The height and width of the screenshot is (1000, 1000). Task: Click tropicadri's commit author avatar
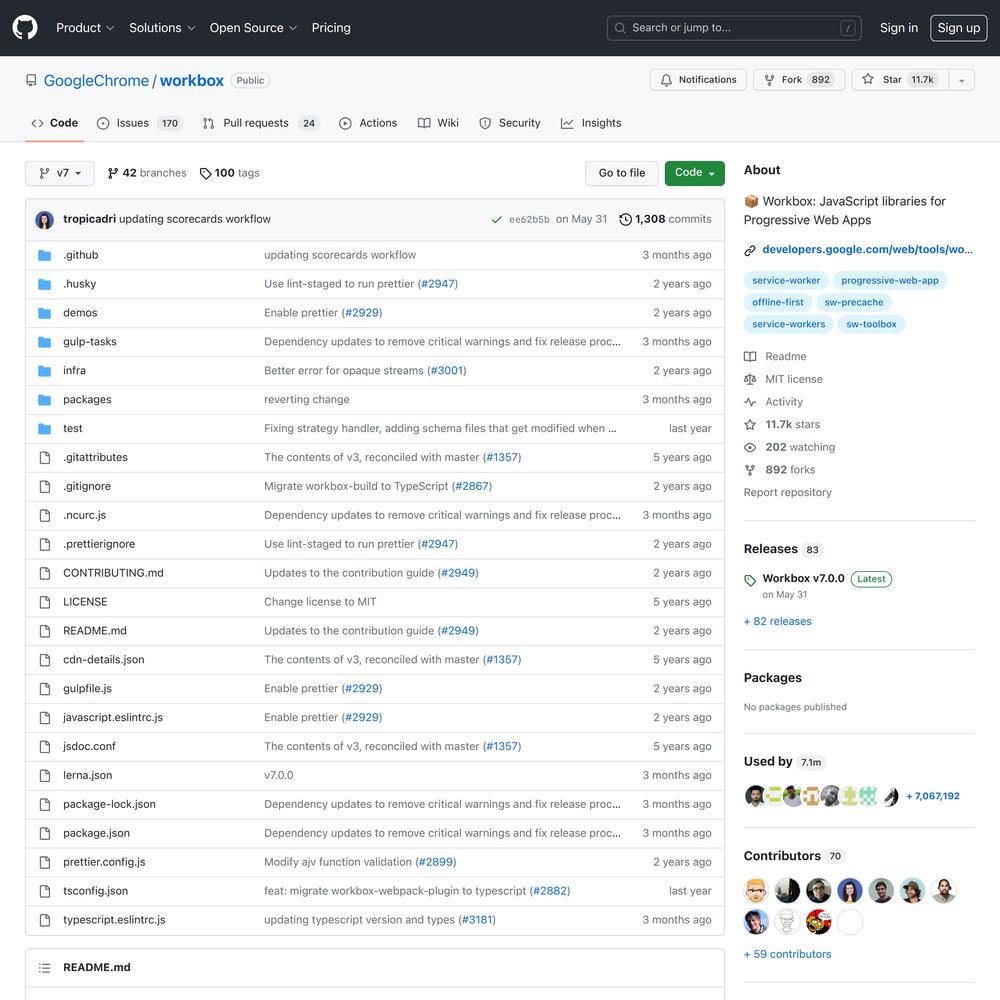[44, 219]
